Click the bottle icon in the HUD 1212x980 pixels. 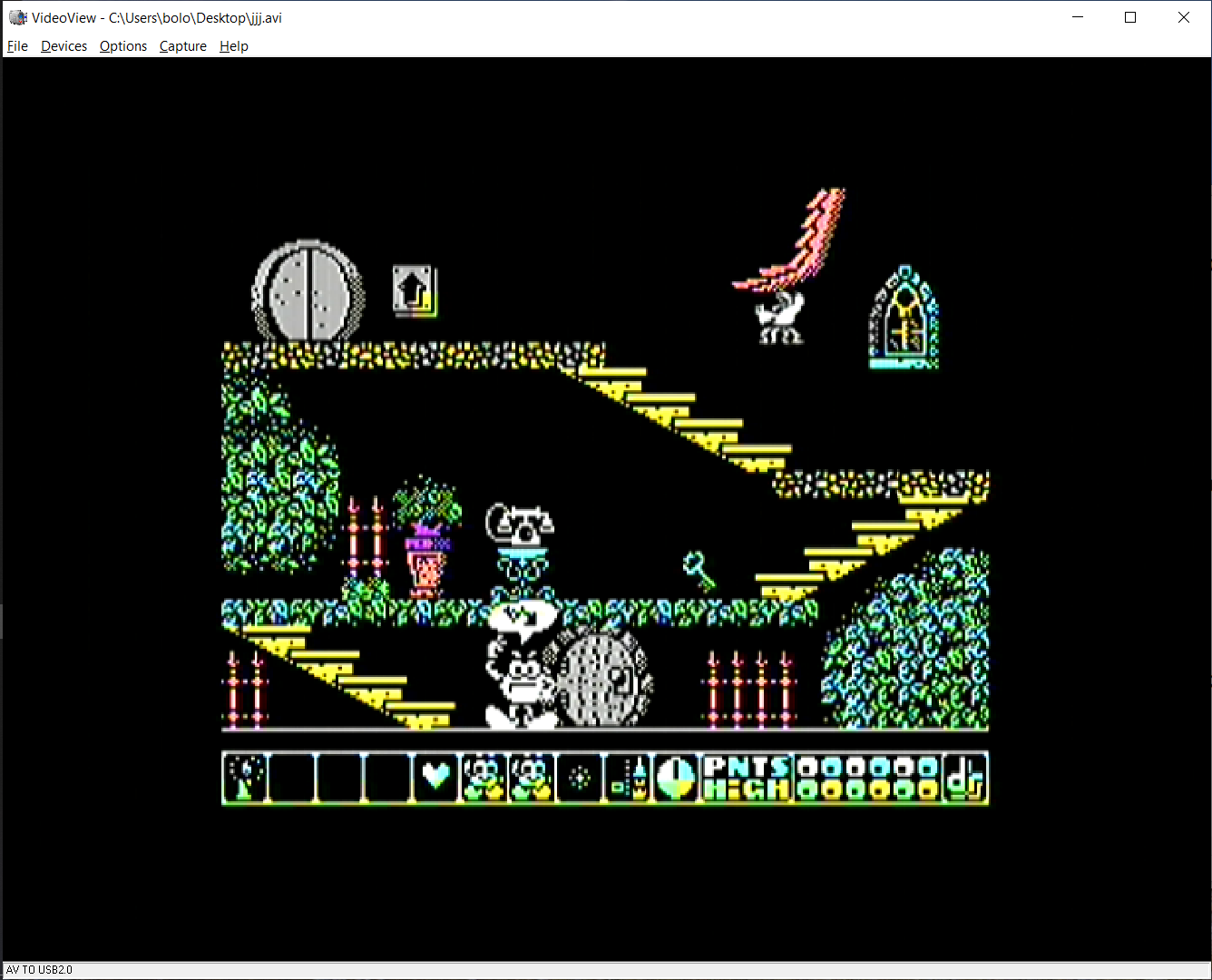(629, 779)
